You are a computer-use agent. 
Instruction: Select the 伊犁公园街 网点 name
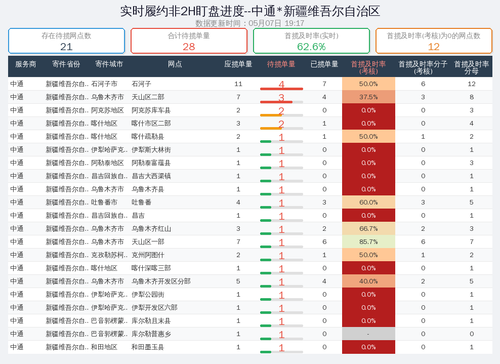coord(148,294)
